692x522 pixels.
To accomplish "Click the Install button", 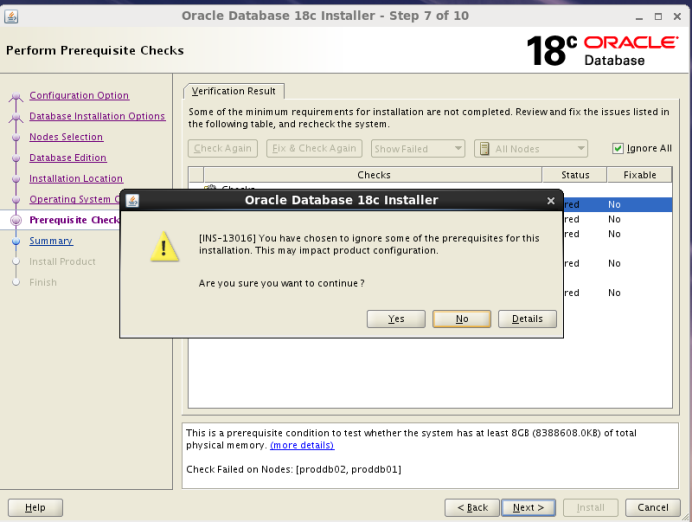I will click(590, 507).
